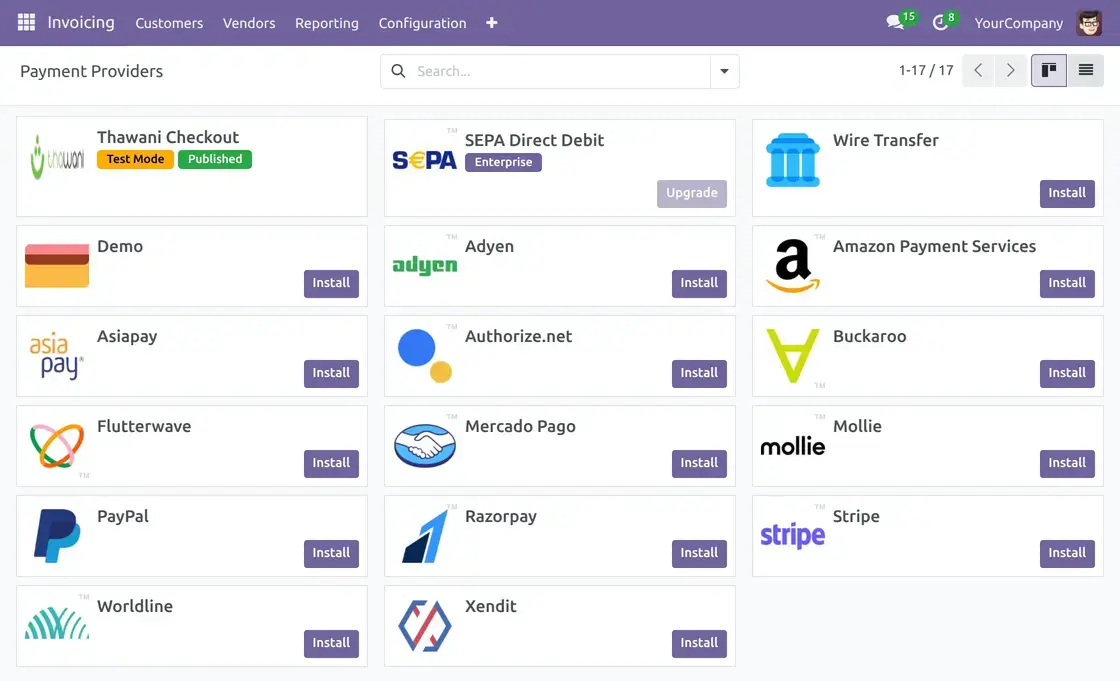1120x681 pixels.
Task: Click the plus icon in top menu
Action: coord(491,23)
